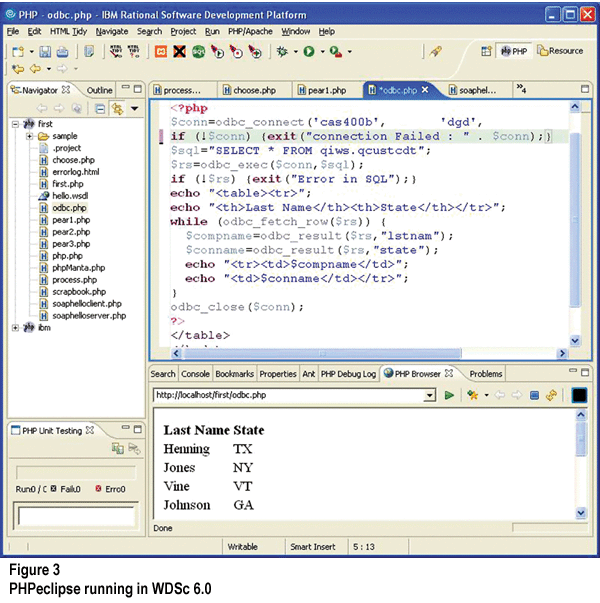Screen dimensions: 600x603
Task: Click the first HTML Tidy toolbar icon
Action: 116,51
